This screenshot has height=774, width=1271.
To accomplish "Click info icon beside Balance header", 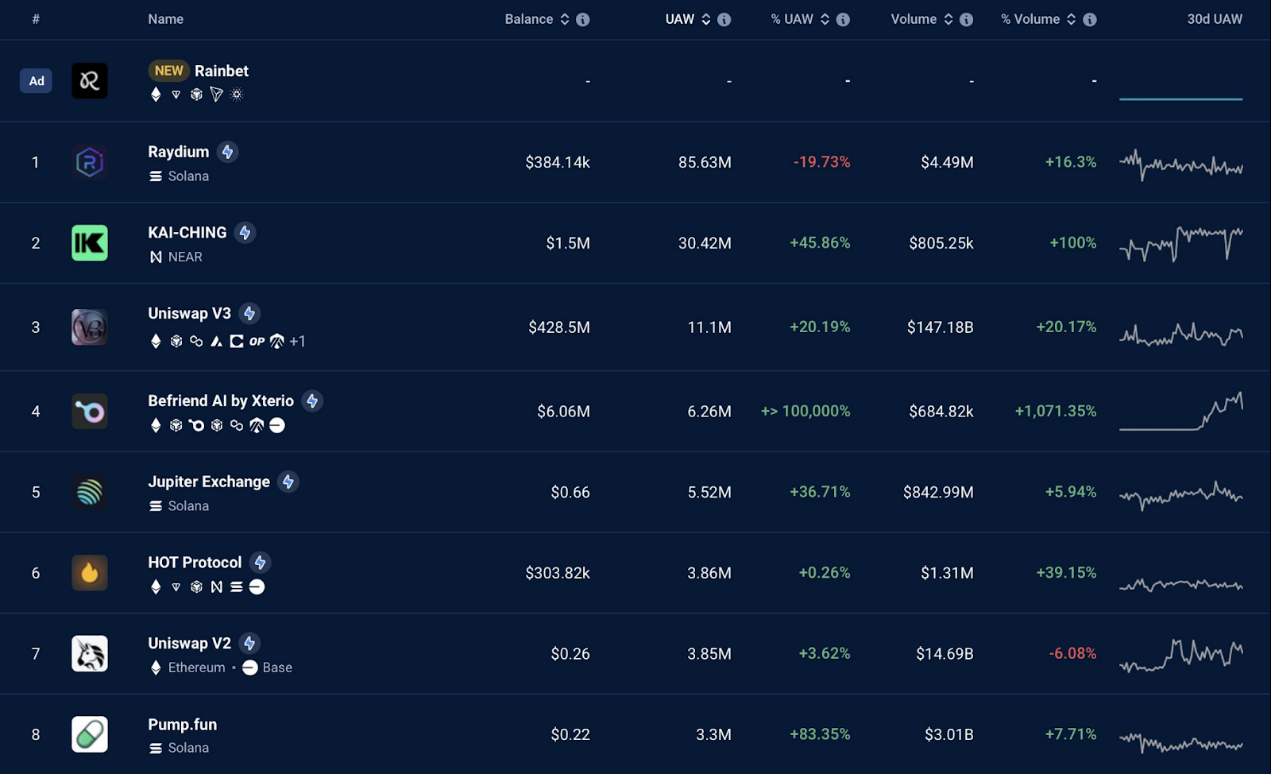I will click(x=583, y=20).
